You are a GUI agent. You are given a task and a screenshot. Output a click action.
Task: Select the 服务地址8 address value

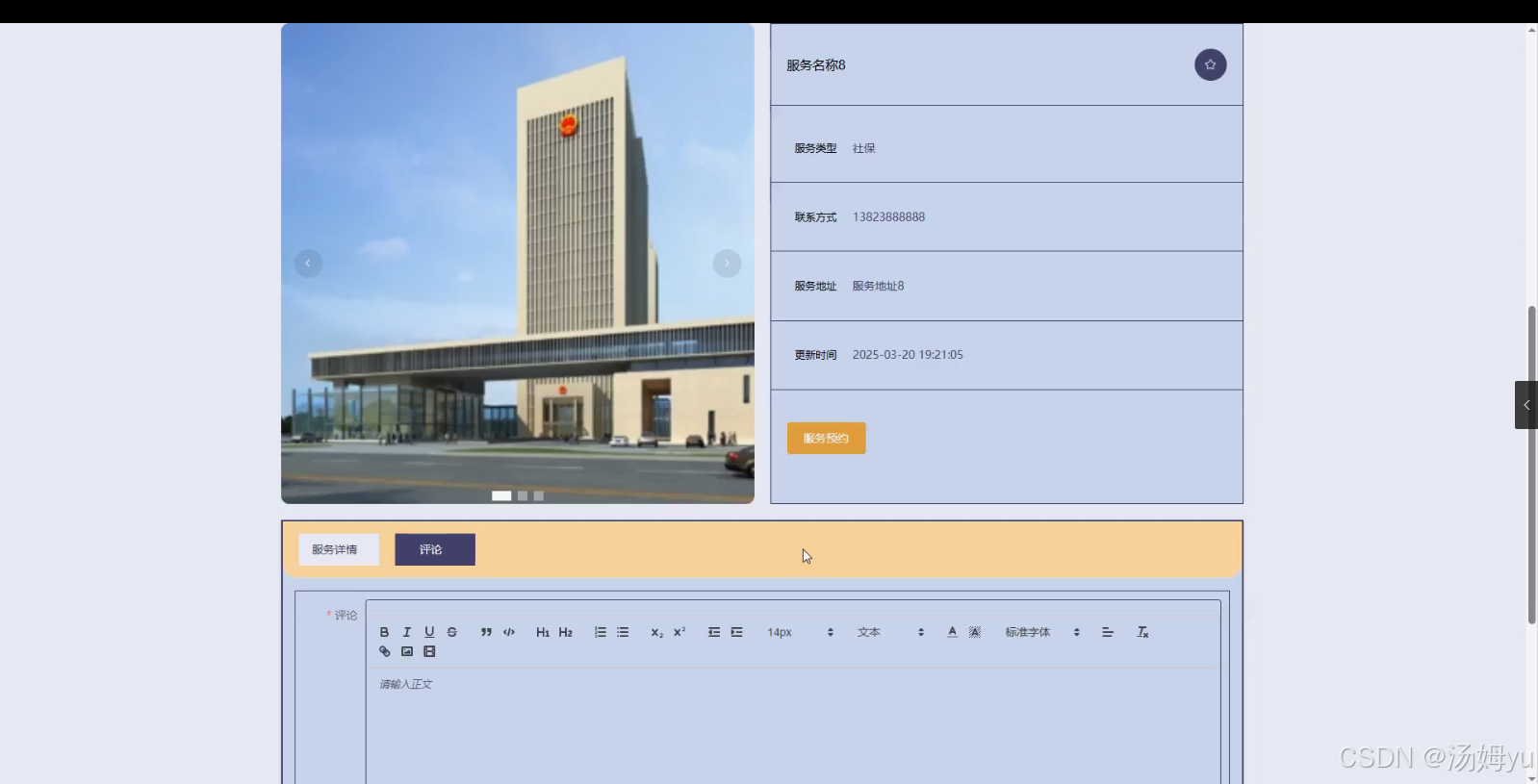click(878, 286)
